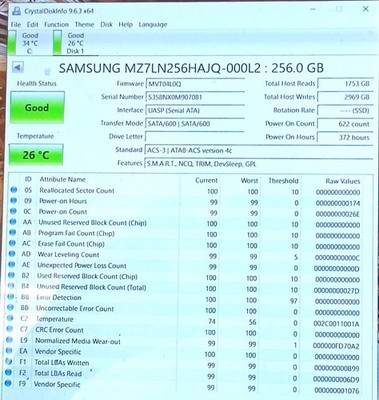Click status icon for Total LBAs Read
Viewport: 379px width, 400px height.
[8, 372]
